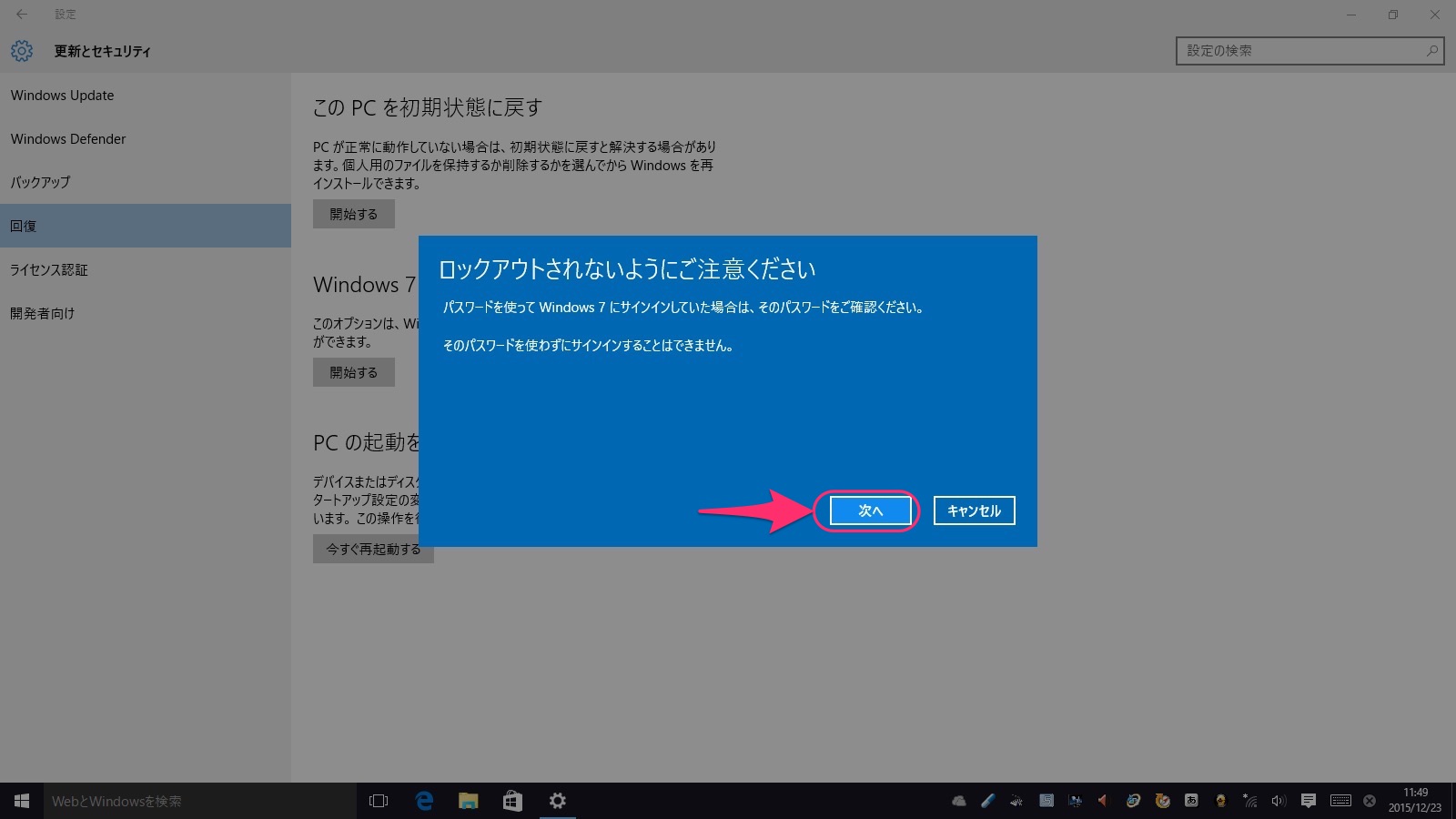Click the dialog title ロックアウトされないようにご注意ください

[627, 269]
